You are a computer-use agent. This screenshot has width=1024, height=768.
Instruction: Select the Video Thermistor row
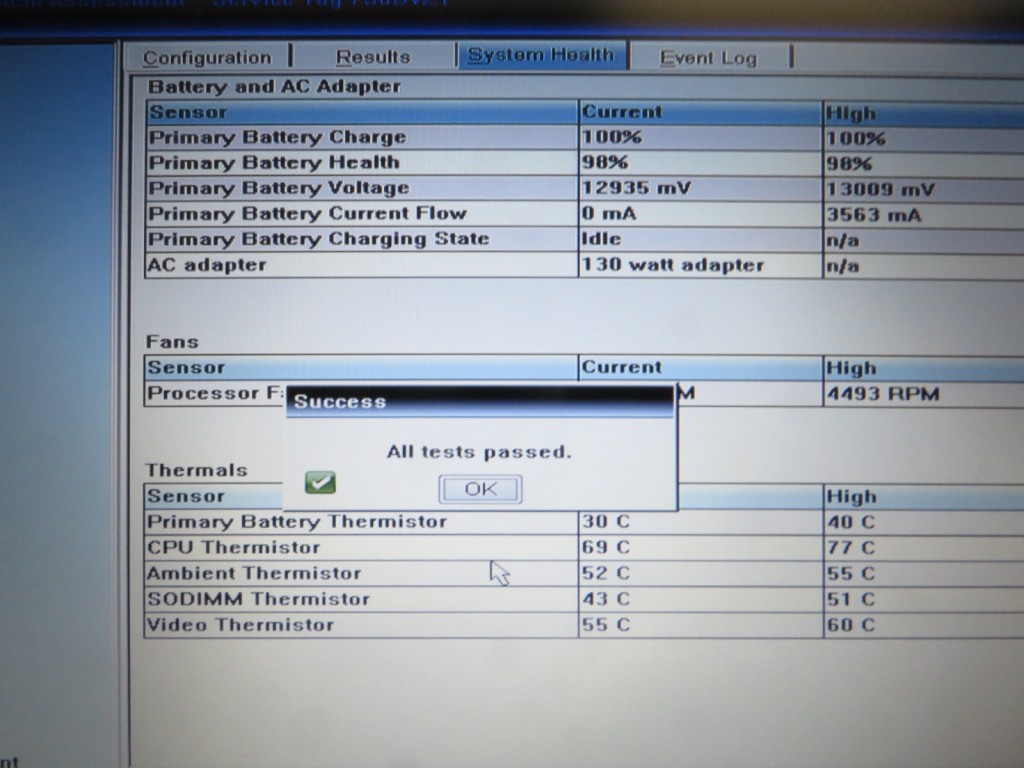(240, 626)
